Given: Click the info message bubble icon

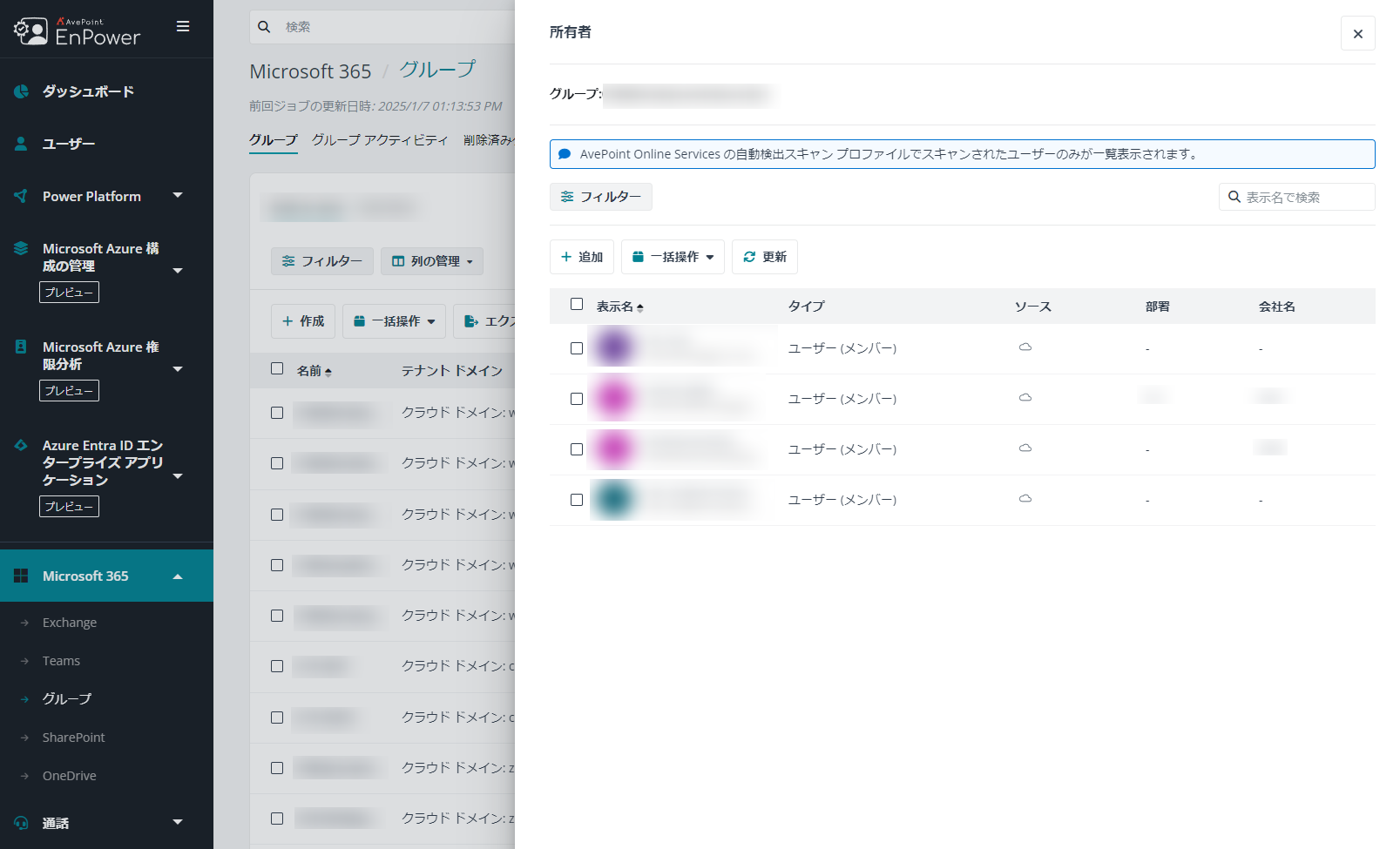Looking at the screenshot, I should (x=565, y=154).
